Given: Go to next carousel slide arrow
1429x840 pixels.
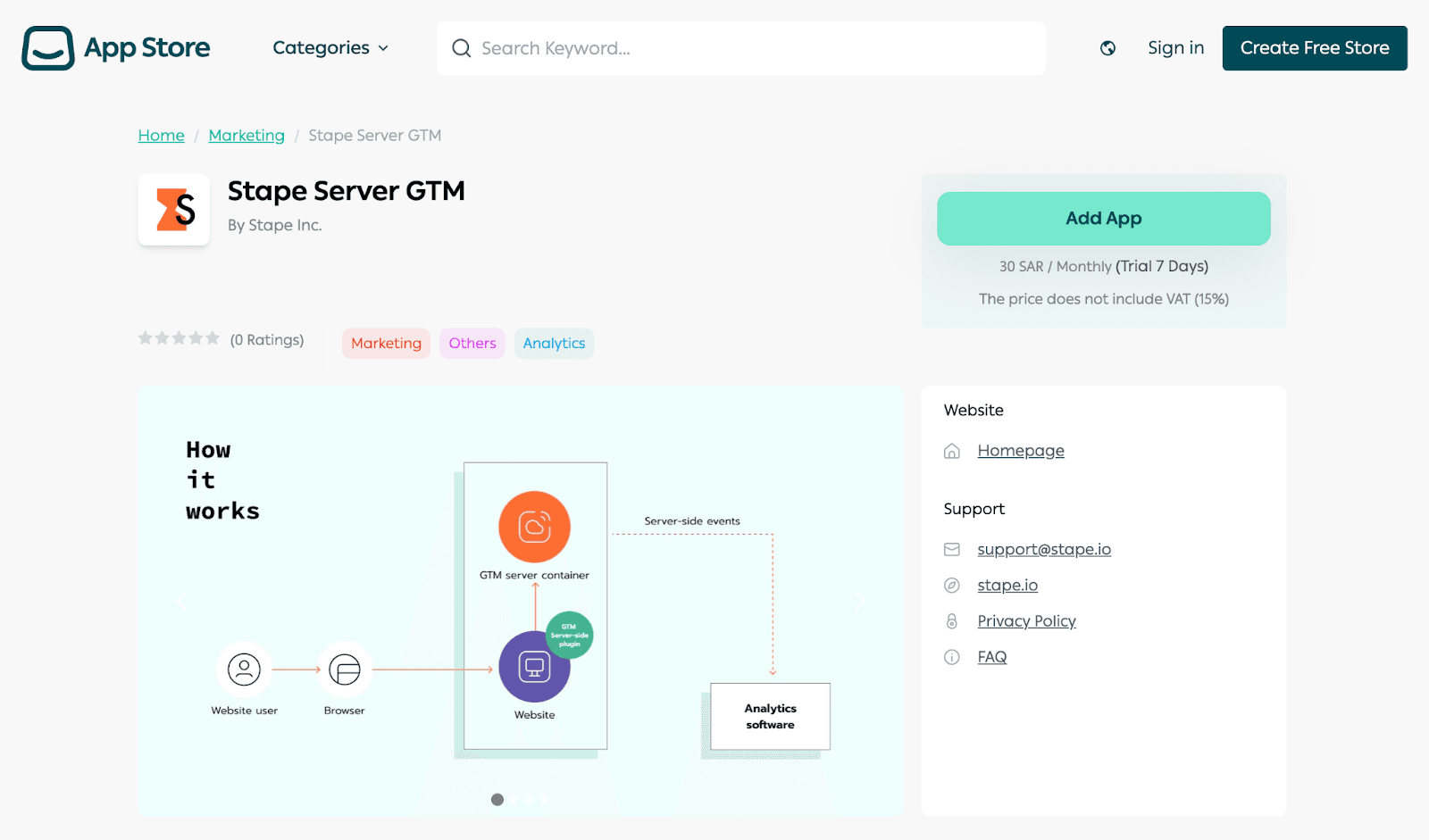Looking at the screenshot, I should click(861, 602).
